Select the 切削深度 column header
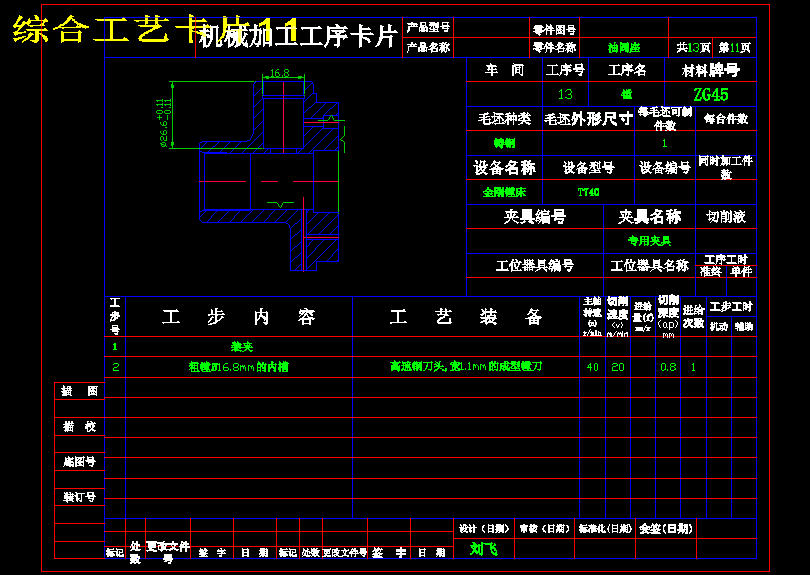 [668, 317]
